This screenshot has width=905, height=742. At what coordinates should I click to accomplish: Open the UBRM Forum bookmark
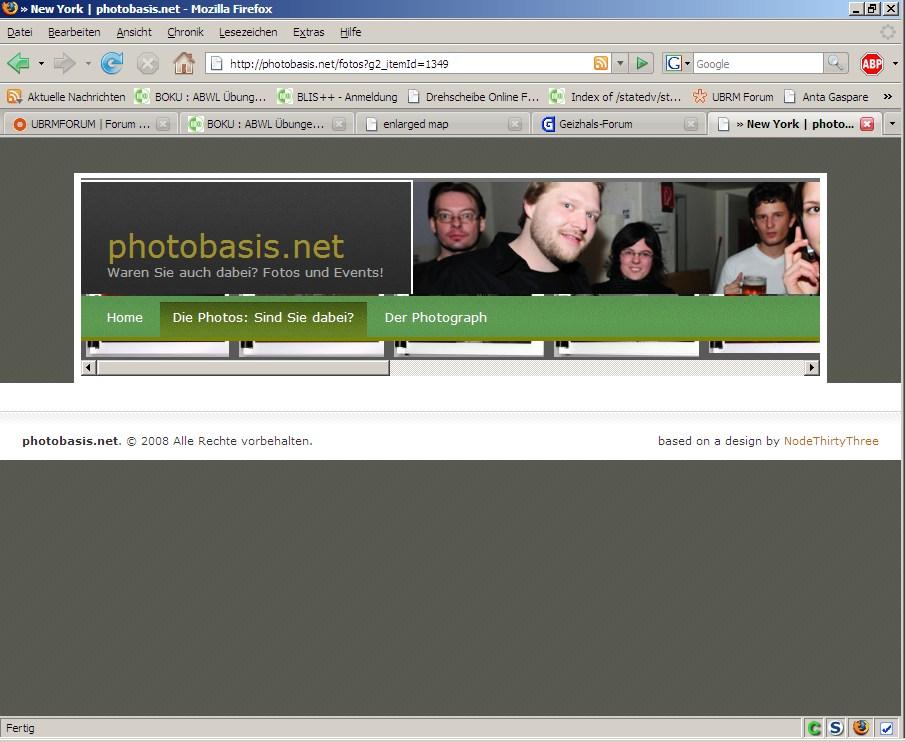tap(733, 97)
